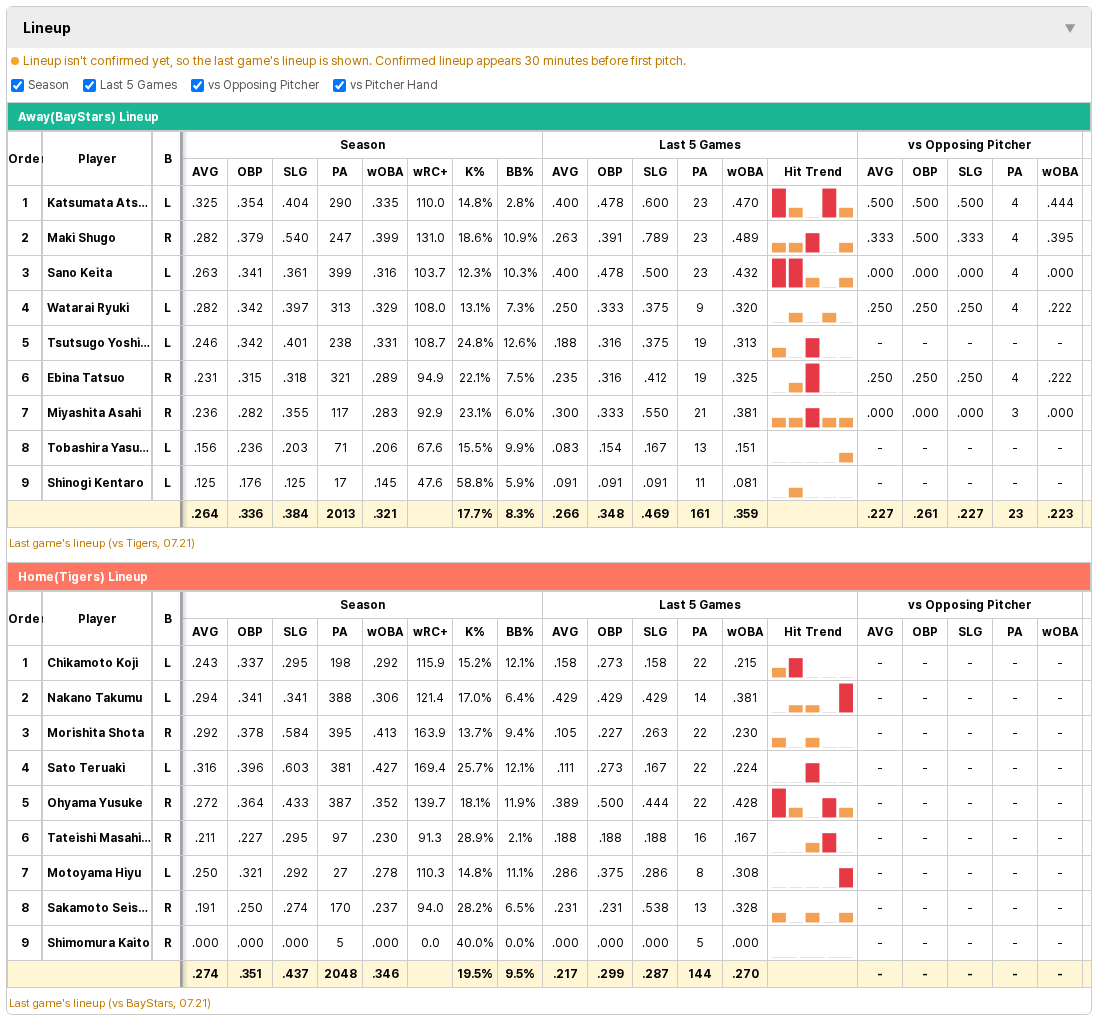The image size is (1098, 1021).
Task: Click Morishita Shota player name
Action: pyautogui.click(x=96, y=733)
